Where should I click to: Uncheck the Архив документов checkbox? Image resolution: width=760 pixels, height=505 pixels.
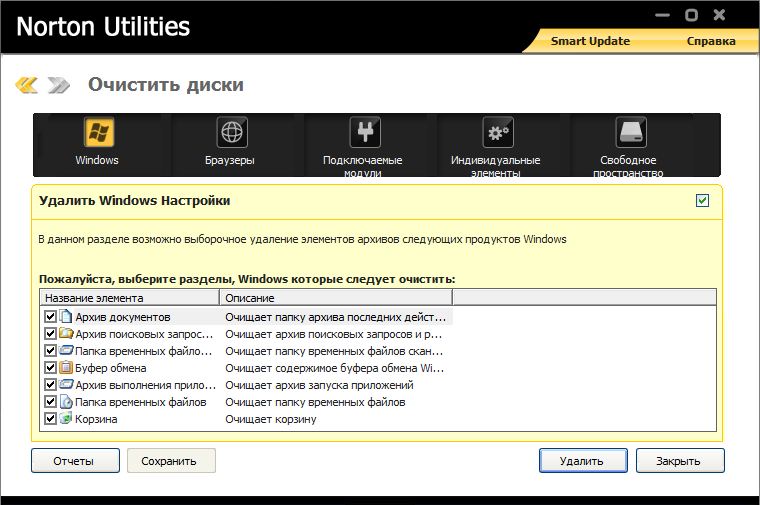[x=50, y=317]
